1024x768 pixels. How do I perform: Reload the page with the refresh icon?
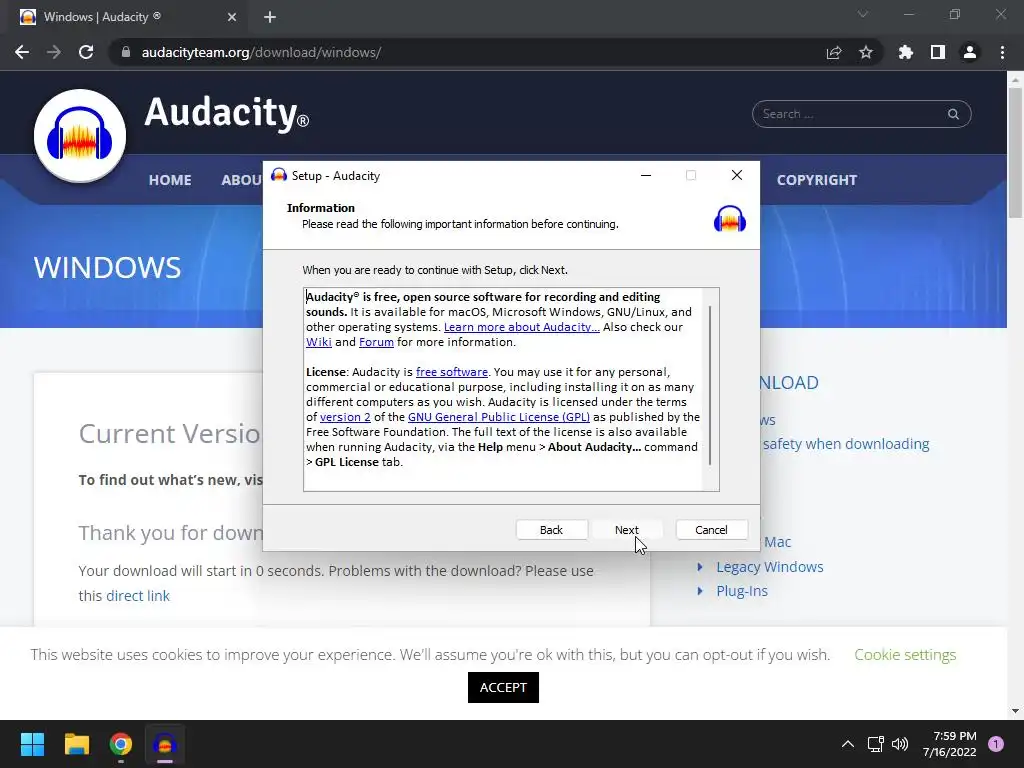point(86,52)
